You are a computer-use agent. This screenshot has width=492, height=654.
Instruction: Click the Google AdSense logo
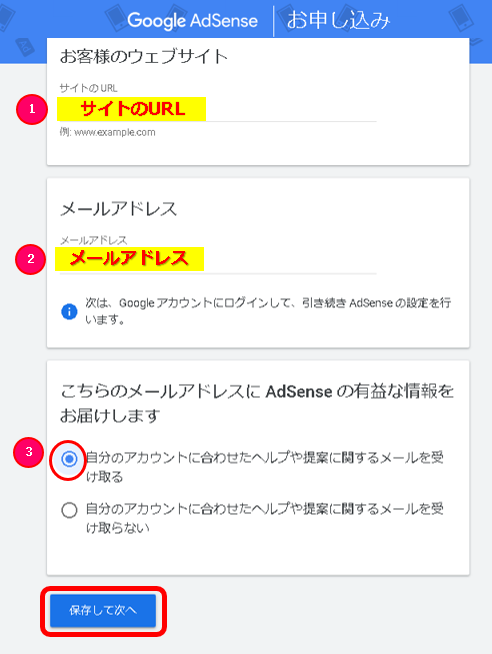tap(192, 20)
